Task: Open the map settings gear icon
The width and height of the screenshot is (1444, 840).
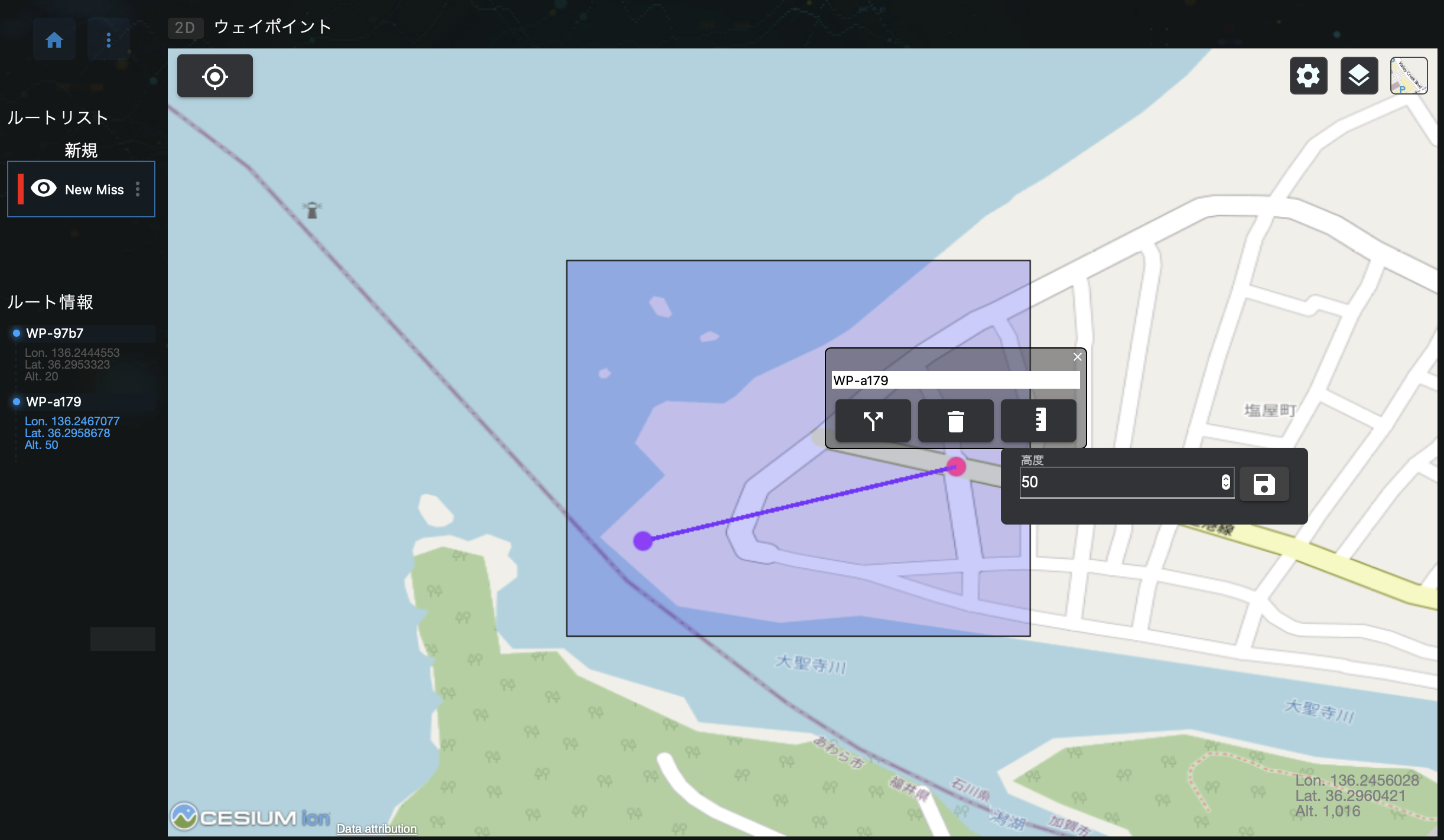Action: point(1308,75)
